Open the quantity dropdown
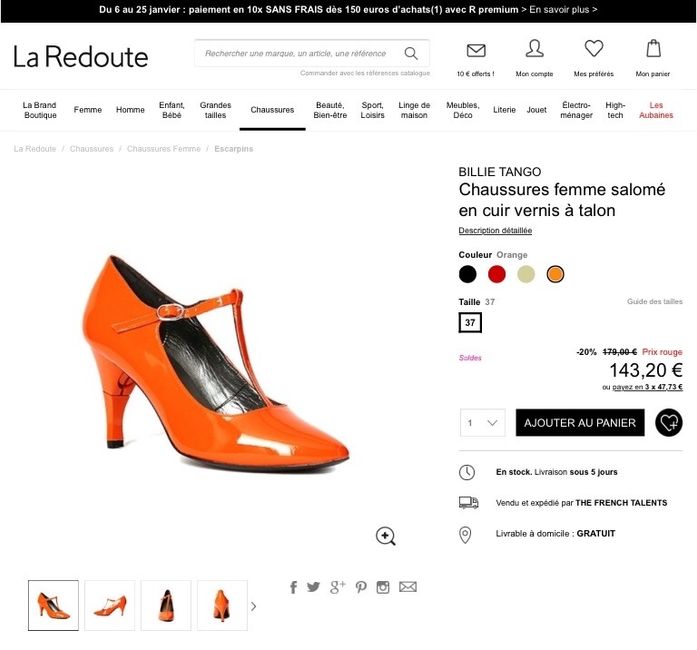 [x=482, y=423]
